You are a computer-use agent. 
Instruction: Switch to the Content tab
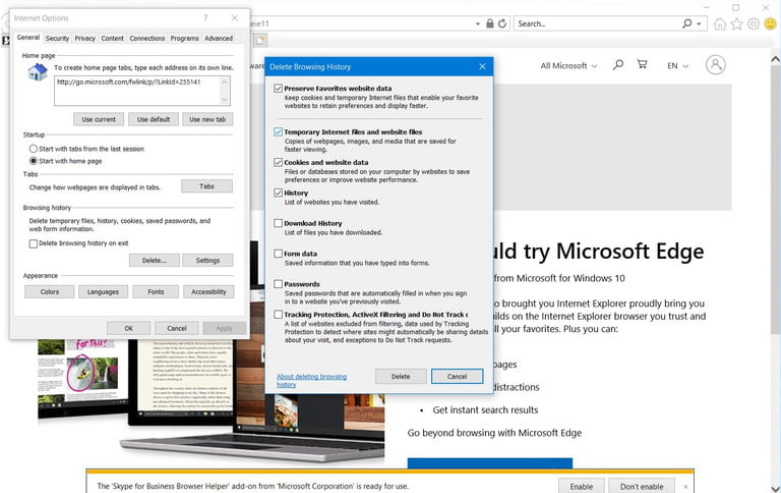click(x=113, y=38)
